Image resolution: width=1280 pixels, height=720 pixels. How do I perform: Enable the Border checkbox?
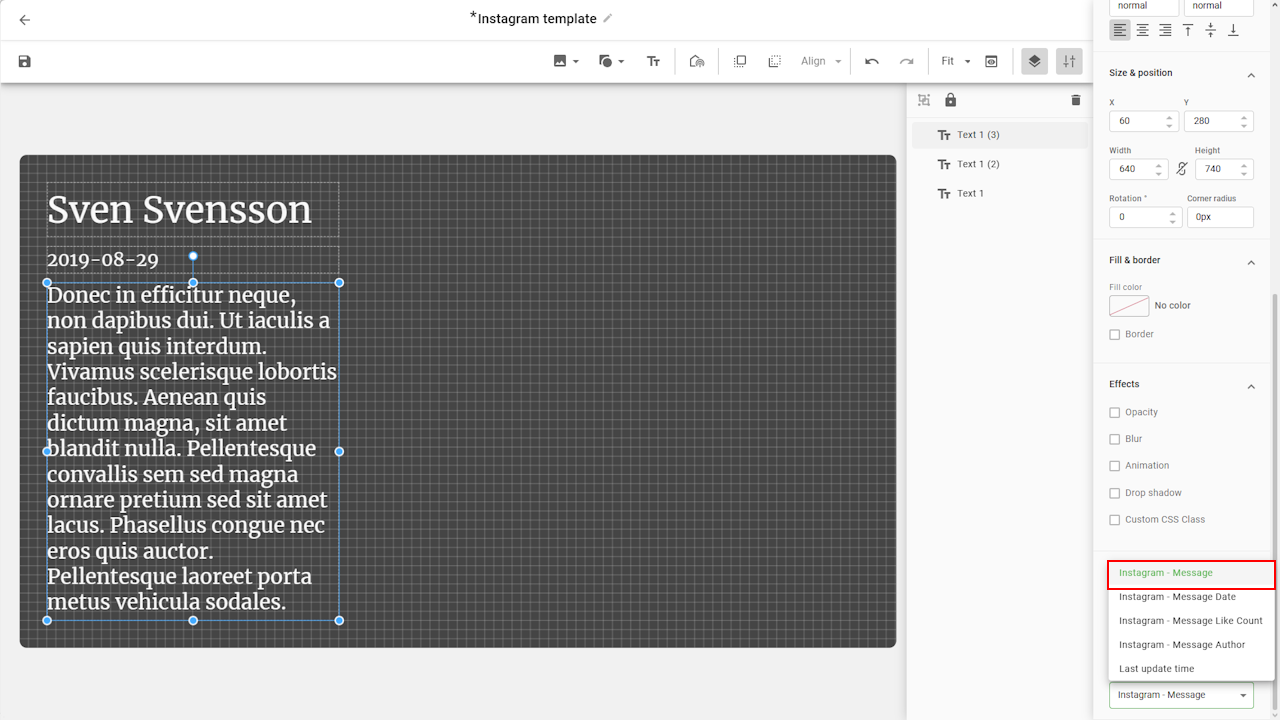[1115, 335]
